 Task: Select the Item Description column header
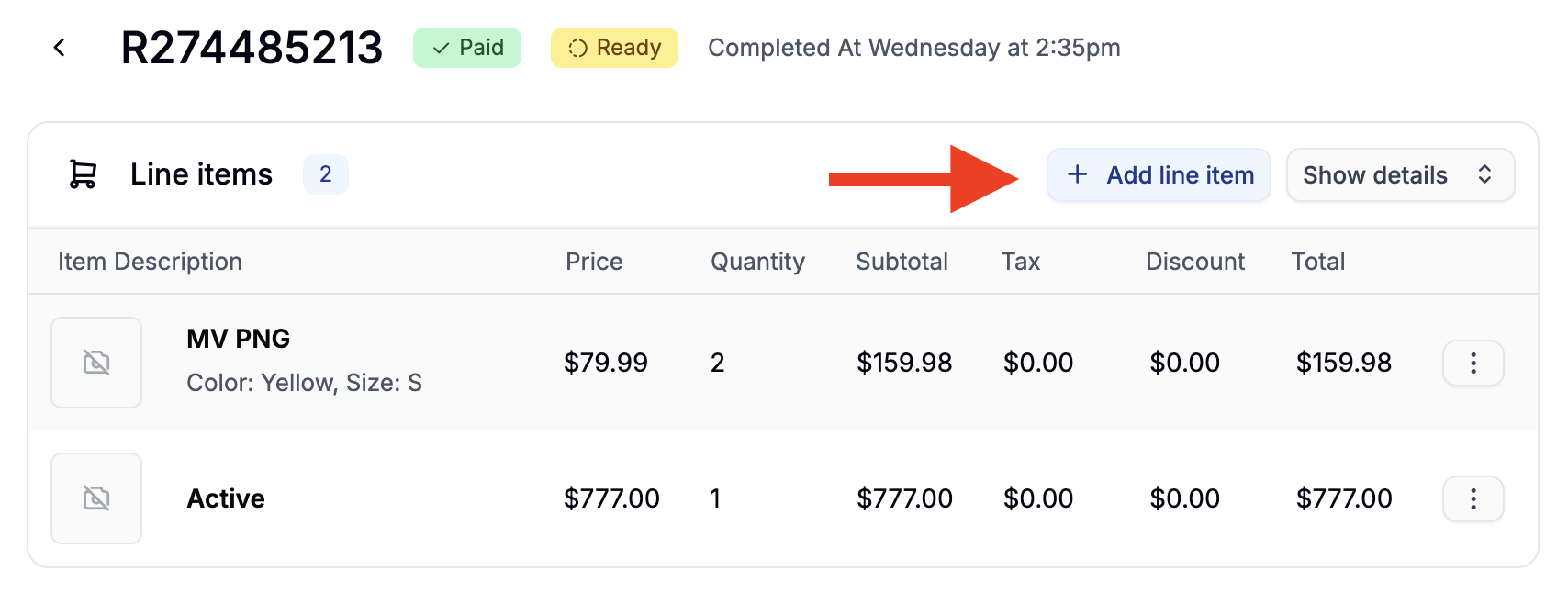pos(150,262)
